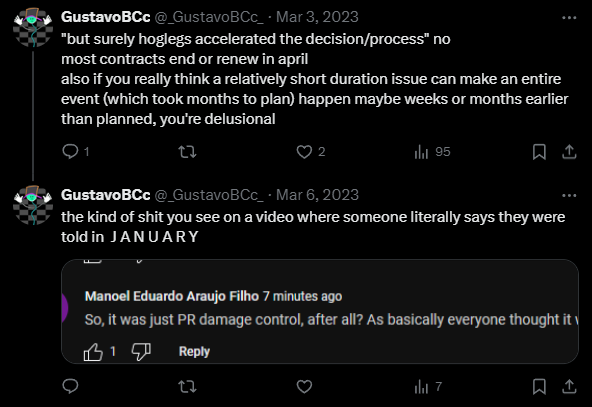The width and height of the screenshot is (592, 407).
Task: Open the Mar 3, 2023 timestamp link
Action: pyautogui.click(x=317, y=17)
